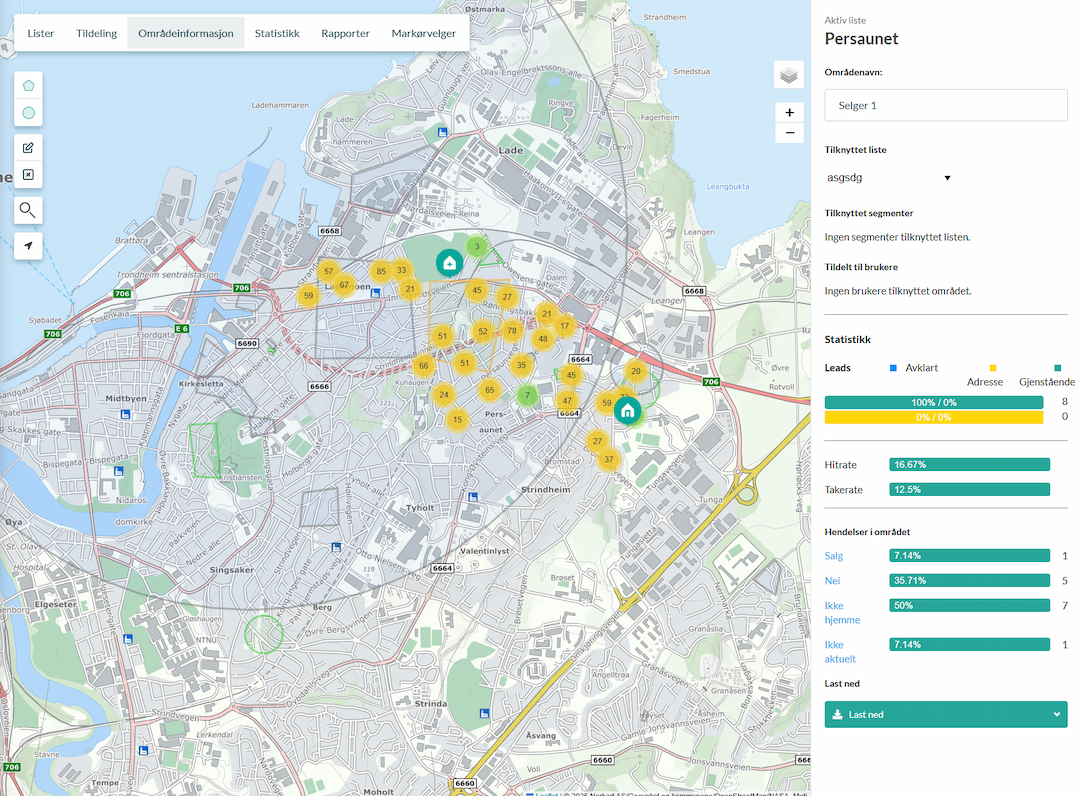Open the Statistikk tab

(277, 33)
